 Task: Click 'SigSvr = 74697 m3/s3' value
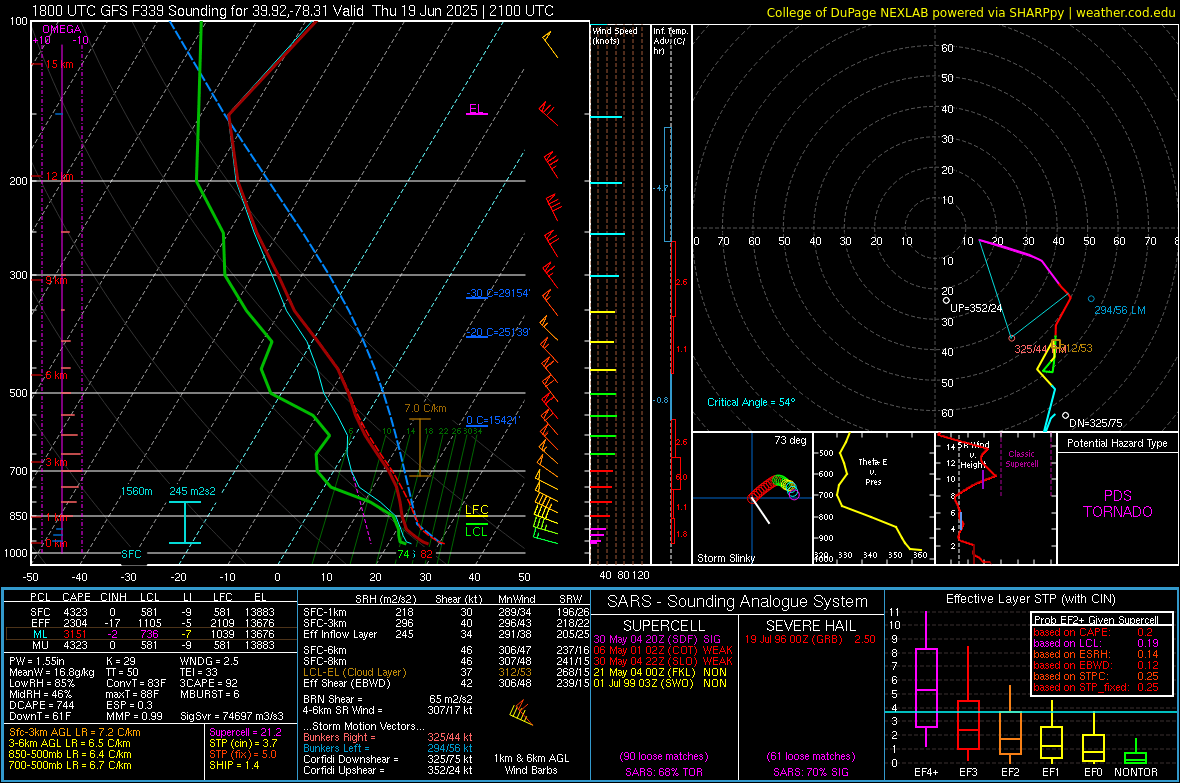tap(232, 716)
